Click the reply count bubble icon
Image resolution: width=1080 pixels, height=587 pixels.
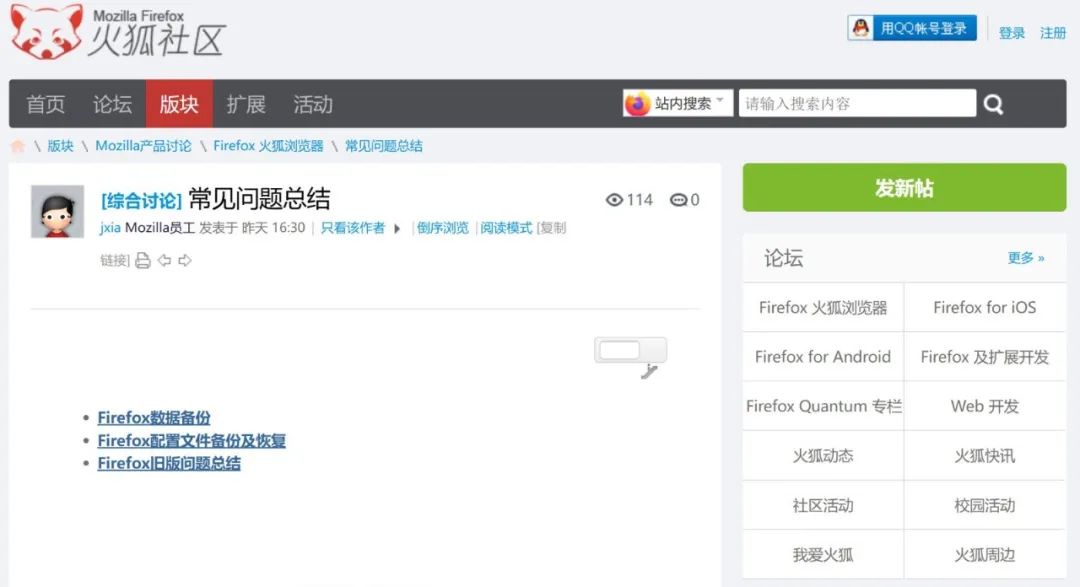678,200
